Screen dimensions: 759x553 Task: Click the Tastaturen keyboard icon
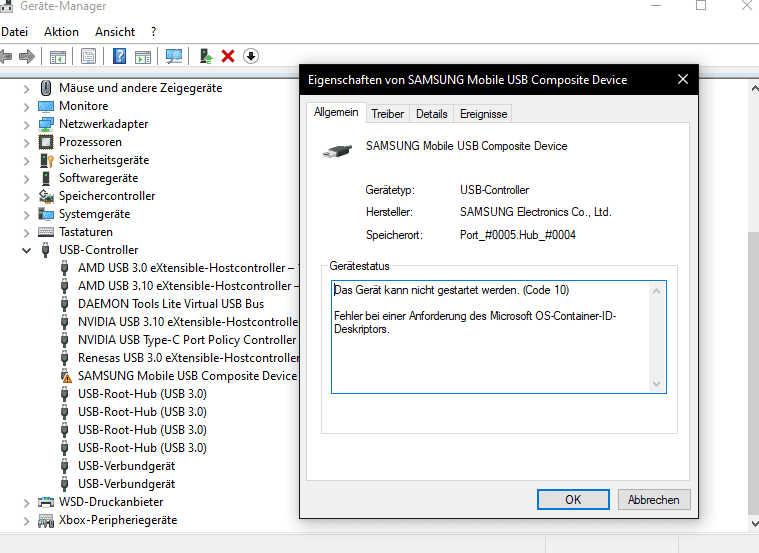coord(46,232)
